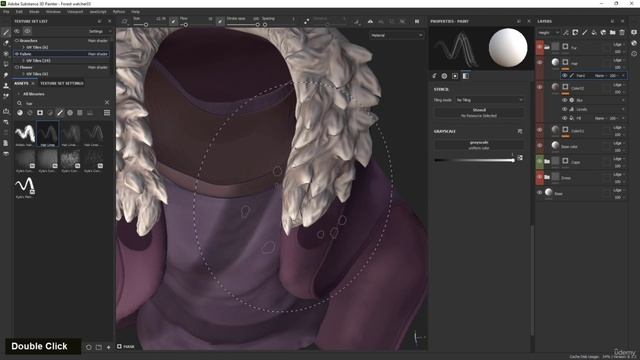Select the Polygon fill tool in left toolbar

[x=6, y=64]
